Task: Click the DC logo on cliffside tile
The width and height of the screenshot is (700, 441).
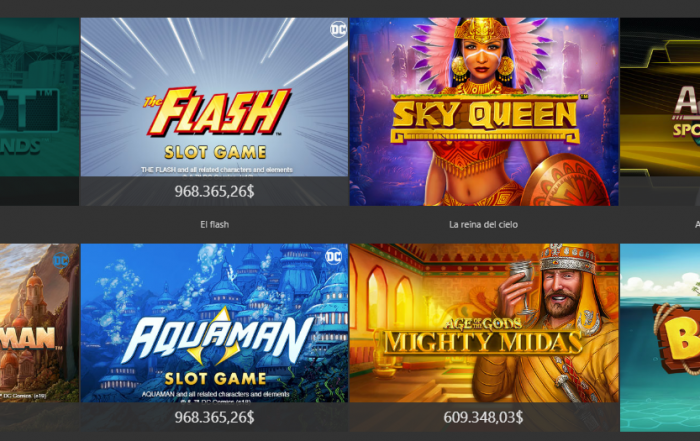Action: coord(61,260)
